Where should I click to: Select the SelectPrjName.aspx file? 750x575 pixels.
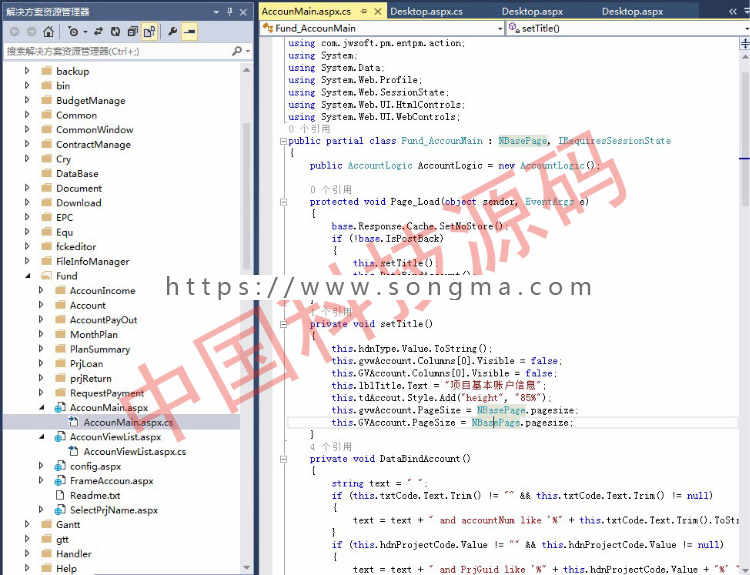[x=114, y=510]
